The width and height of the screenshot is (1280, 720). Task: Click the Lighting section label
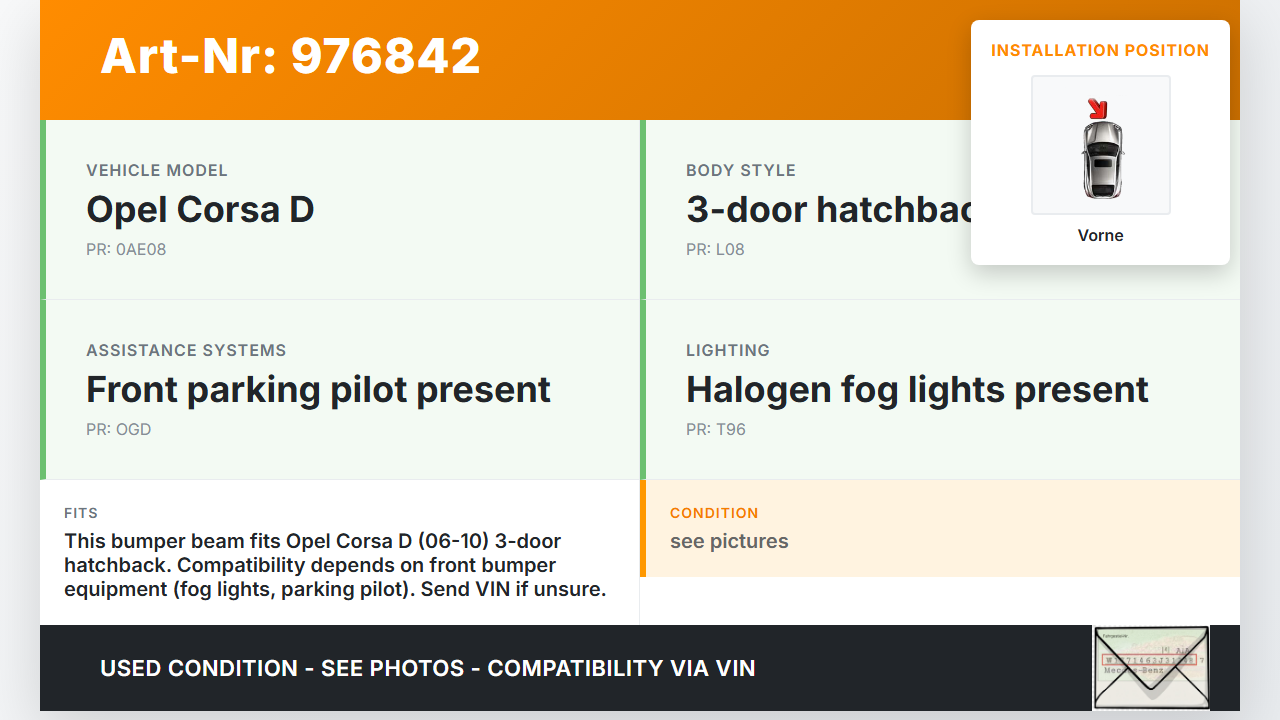[x=728, y=351]
